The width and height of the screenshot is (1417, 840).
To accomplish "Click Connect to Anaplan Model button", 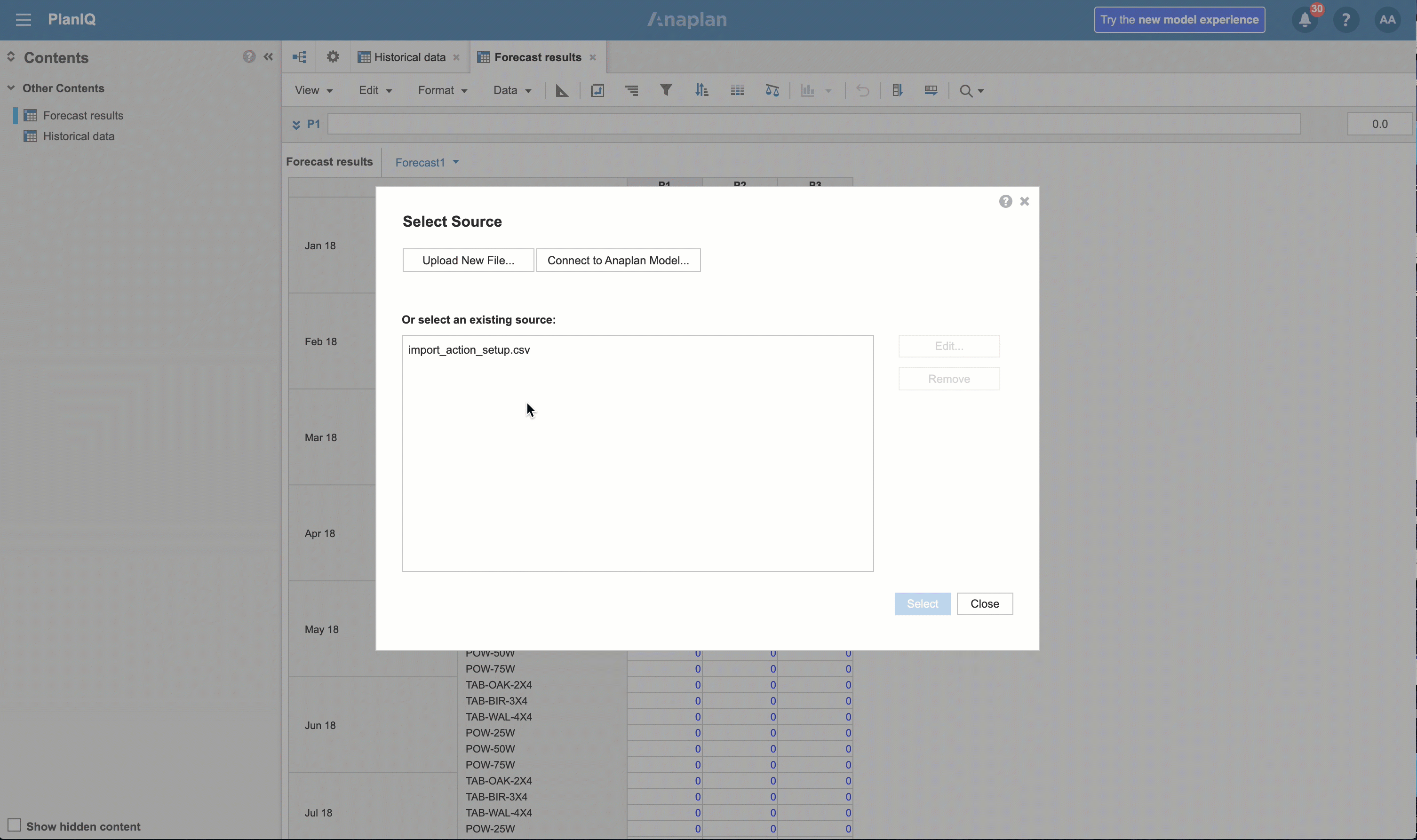I will pyautogui.click(x=618, y=261).
